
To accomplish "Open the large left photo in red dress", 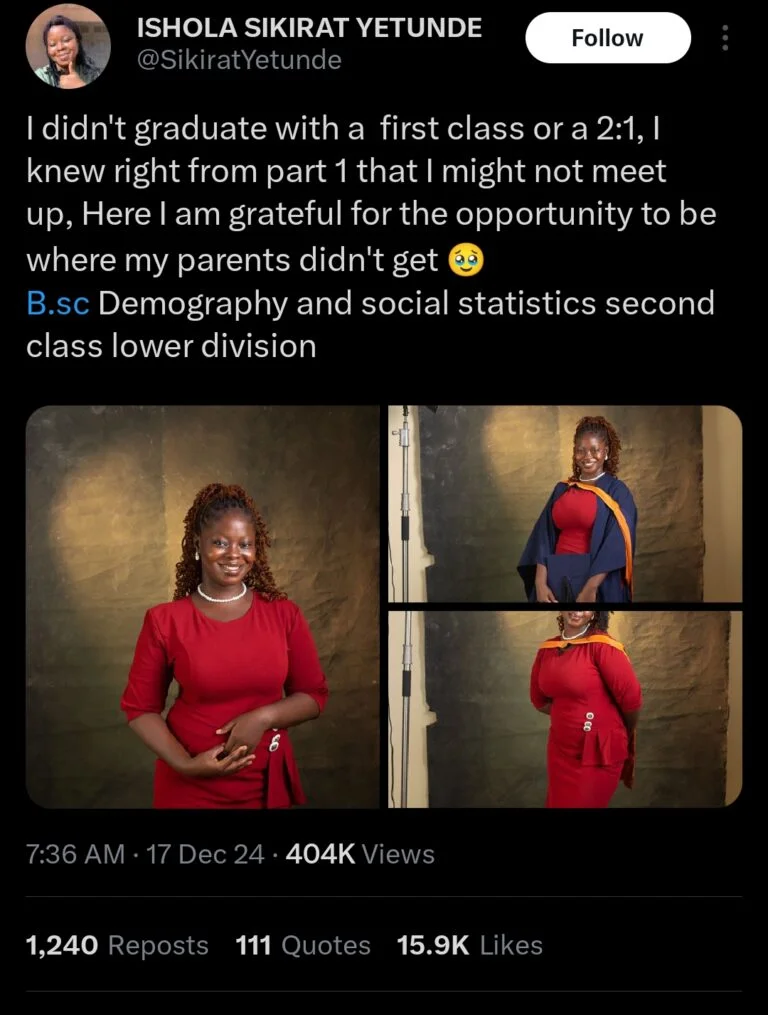I will click(203, 606).
